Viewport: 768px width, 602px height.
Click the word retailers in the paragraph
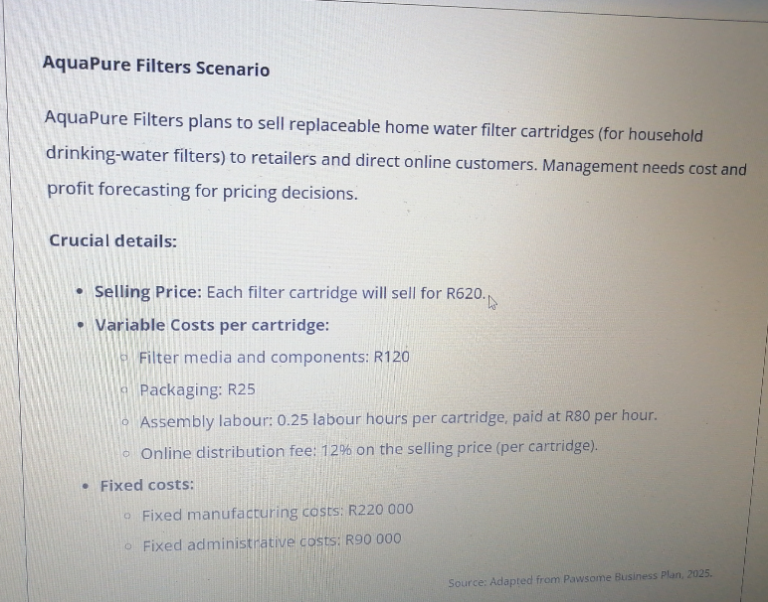[284, 158]
